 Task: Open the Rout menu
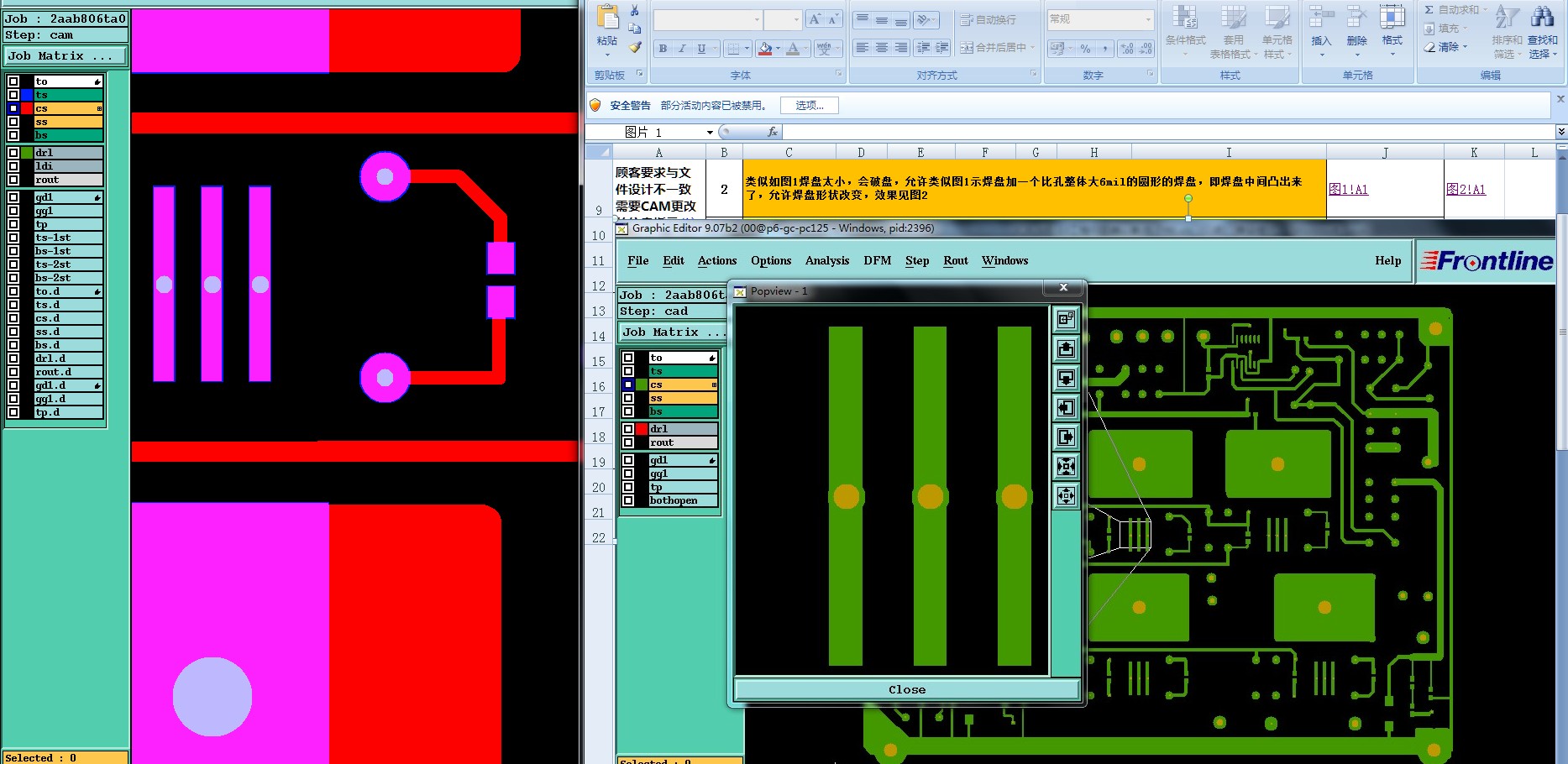pos(956,260)
